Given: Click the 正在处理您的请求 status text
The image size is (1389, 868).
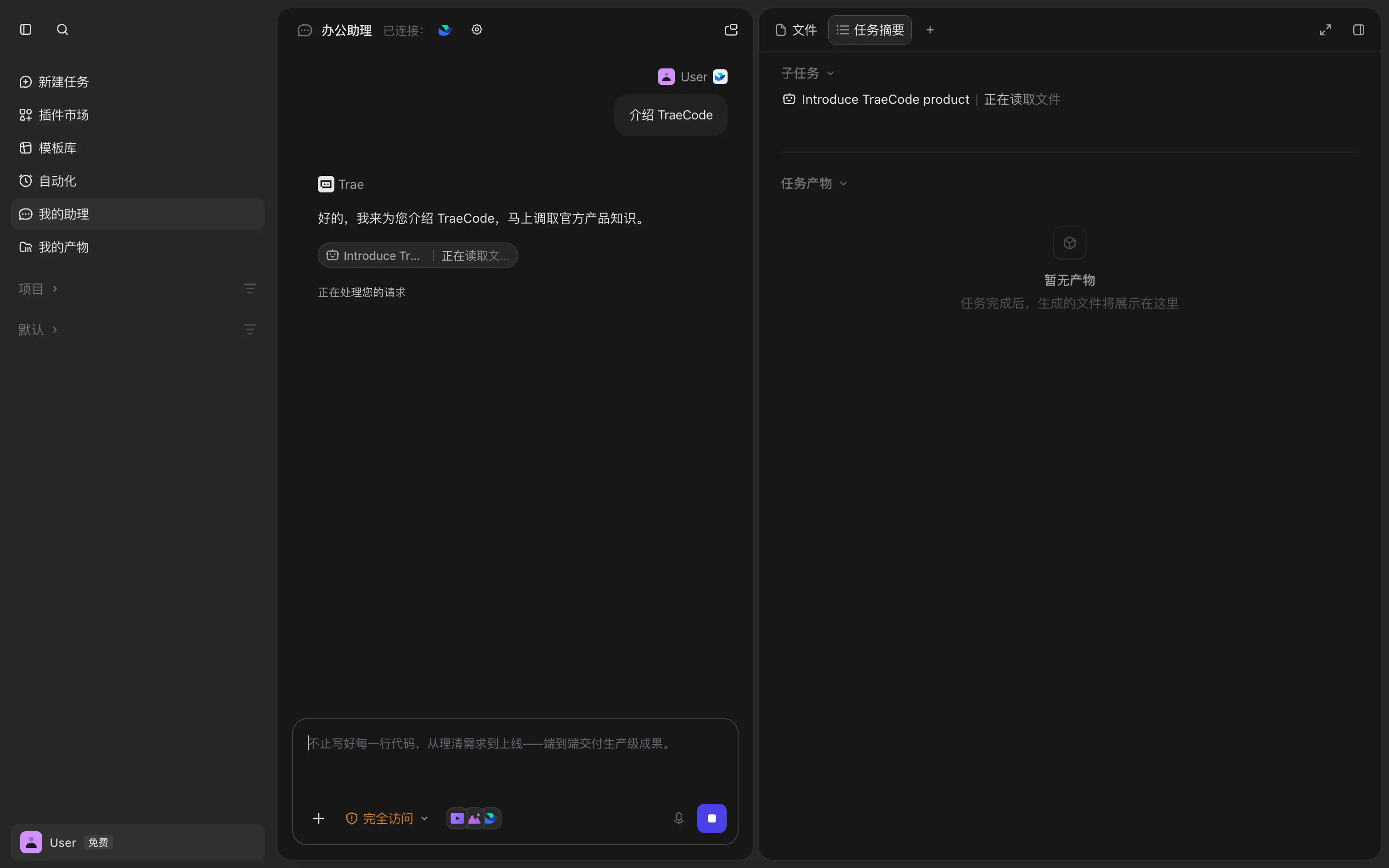Looking at the screenshot, I should (361, 292).
